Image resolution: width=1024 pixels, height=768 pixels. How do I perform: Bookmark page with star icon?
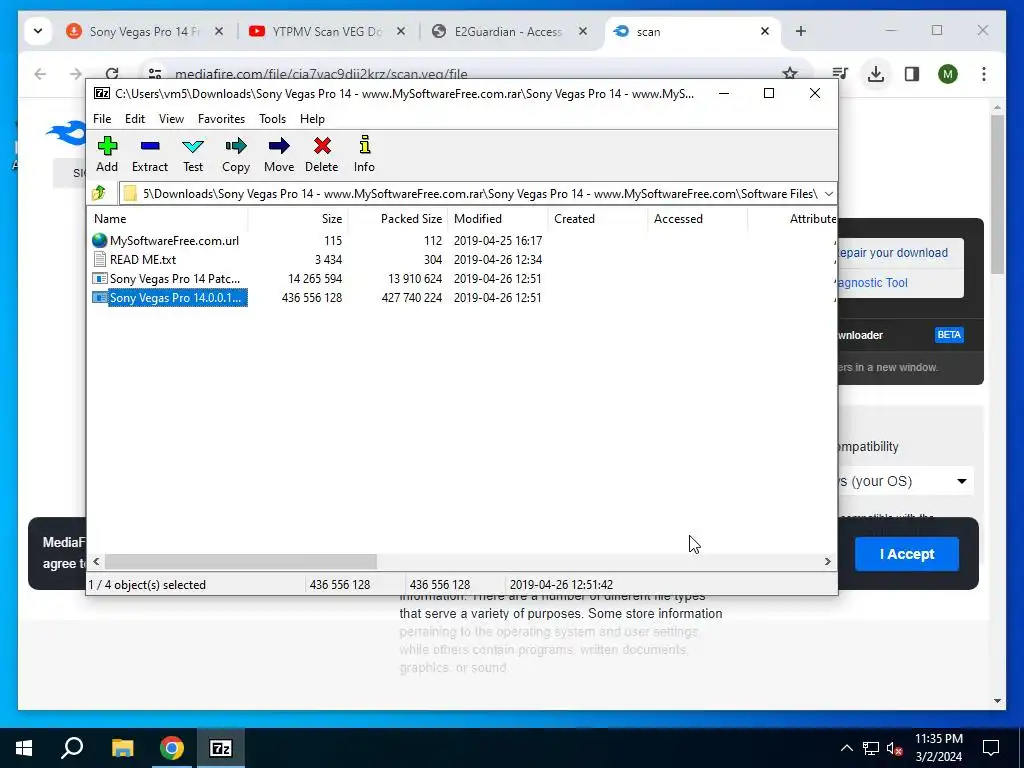point(790,74)
